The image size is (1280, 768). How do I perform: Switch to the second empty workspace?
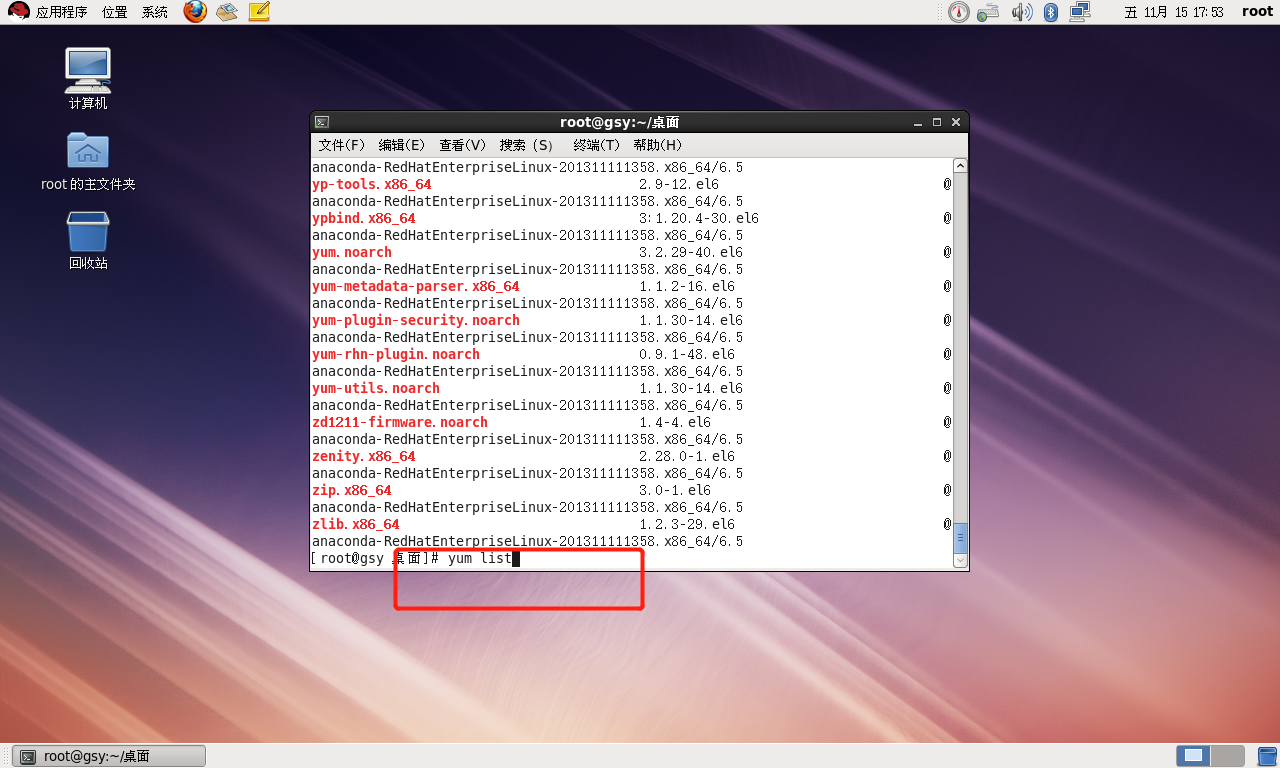tap(1227, 756)
